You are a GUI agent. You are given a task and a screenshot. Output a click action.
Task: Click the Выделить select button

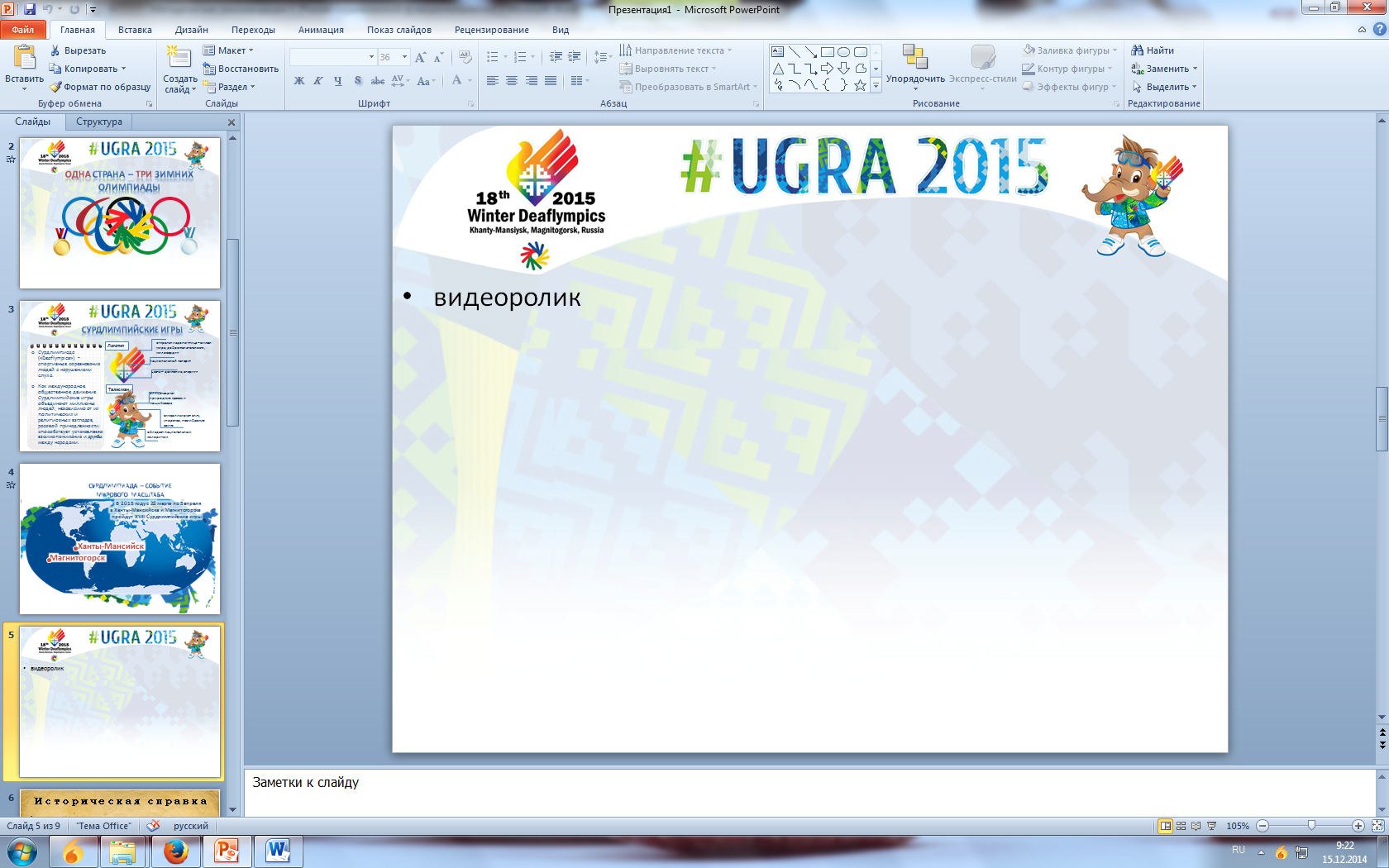1163,87
